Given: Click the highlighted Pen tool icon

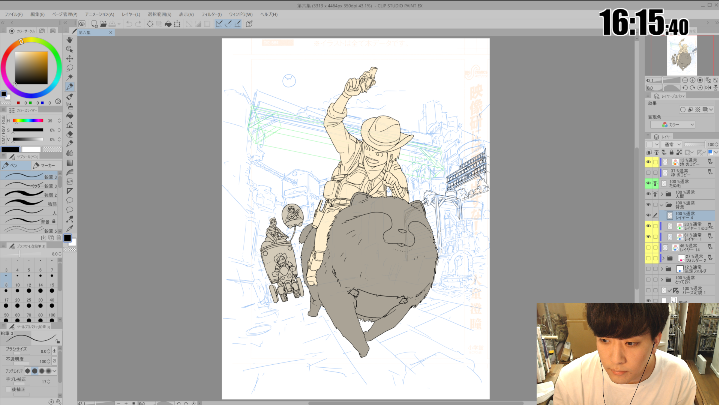Looking at the screenshot, I should pyautogui.click(x=70, y=87).
